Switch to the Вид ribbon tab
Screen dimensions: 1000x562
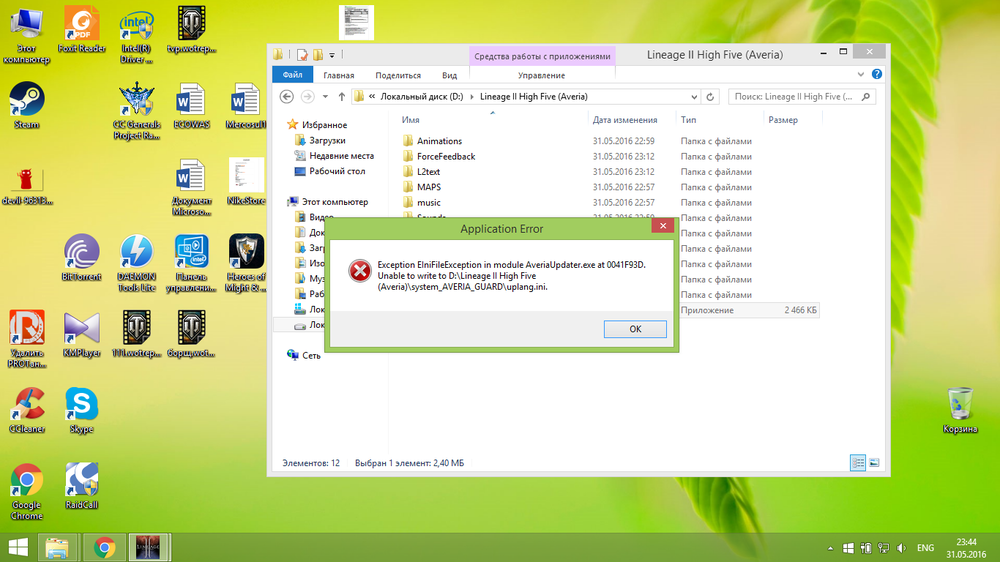pos(450,75)
